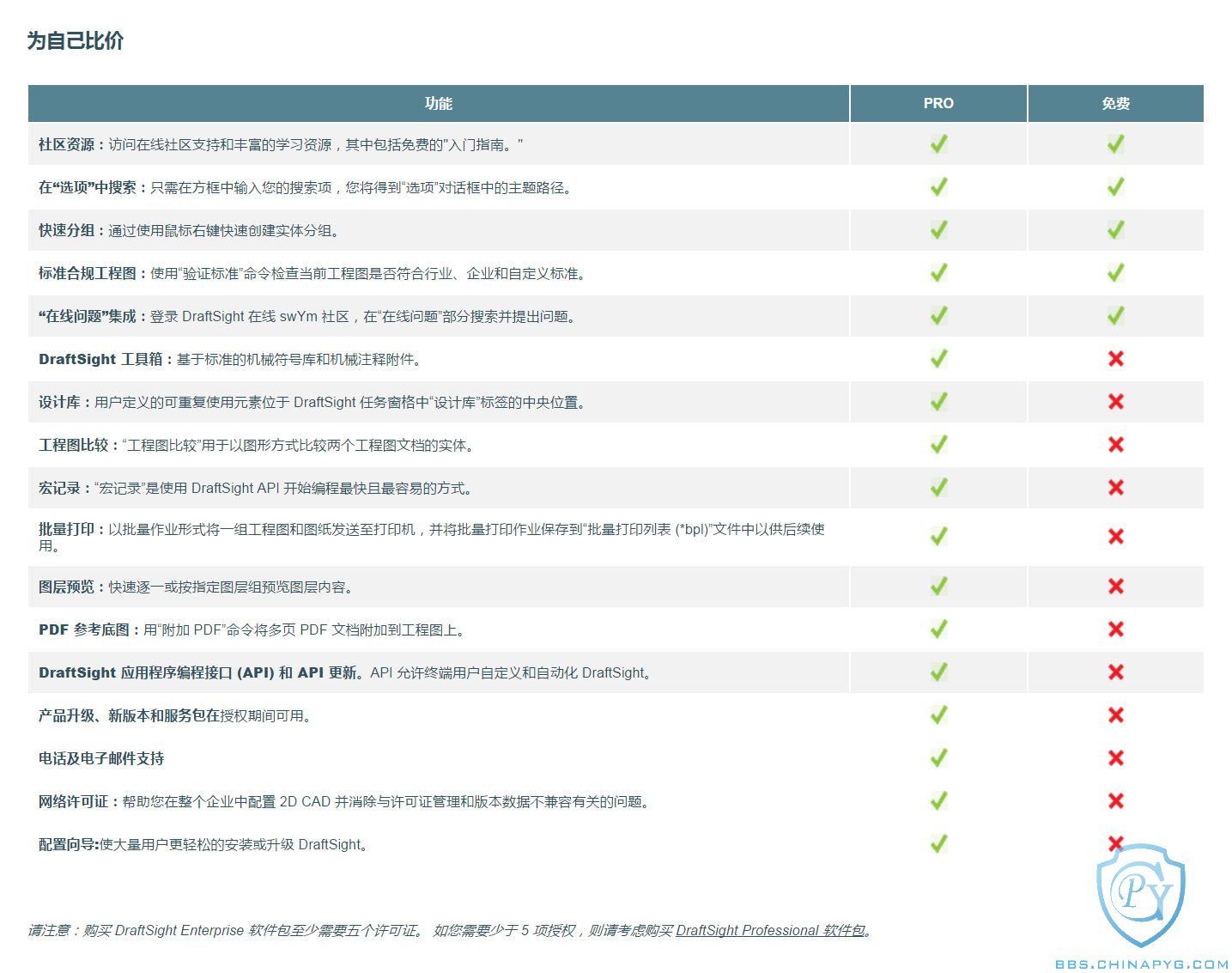Click the “在线问题”集成 feature description

tap(309, 316)
